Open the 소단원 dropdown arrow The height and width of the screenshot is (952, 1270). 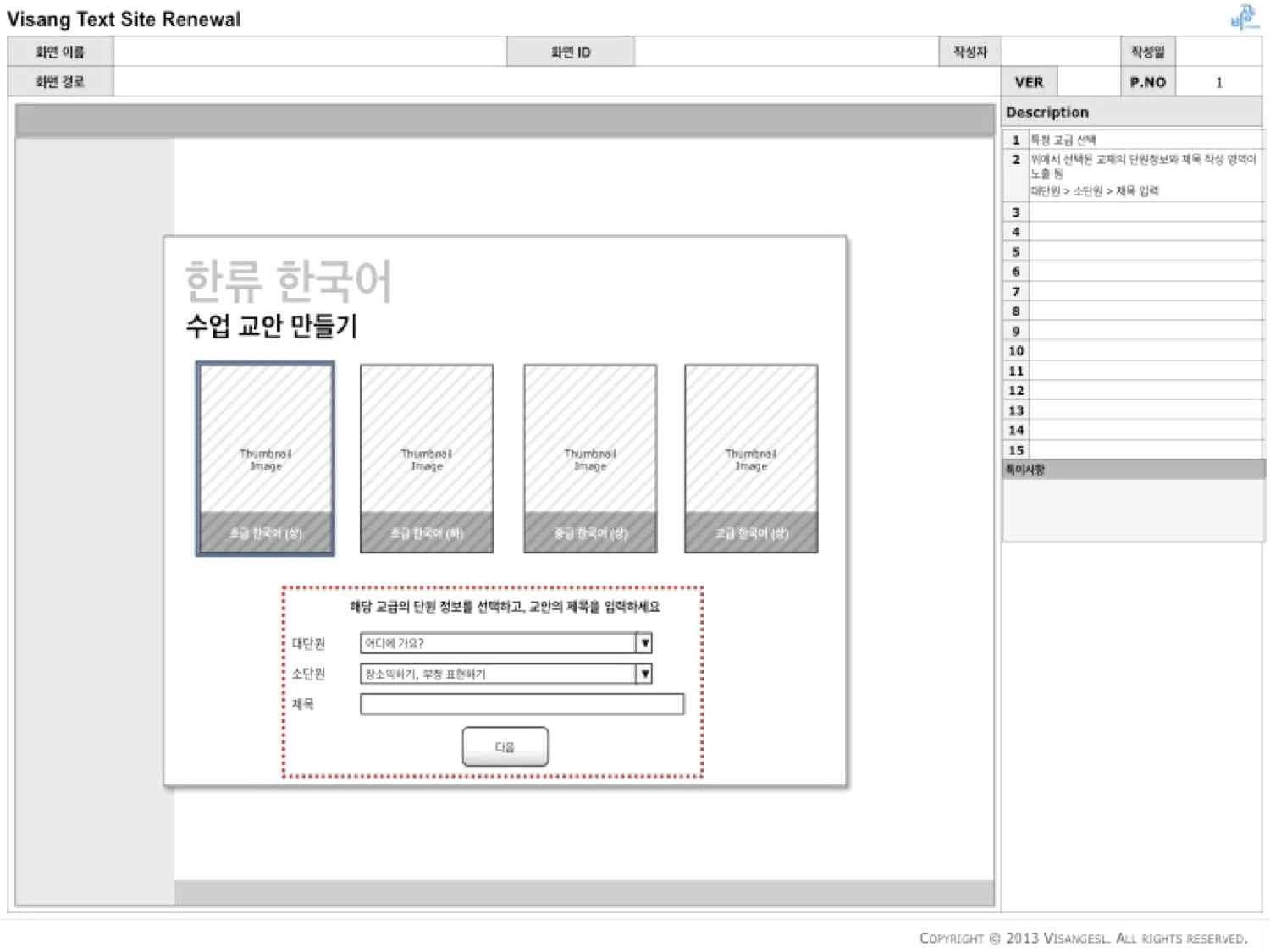(644, 674)
